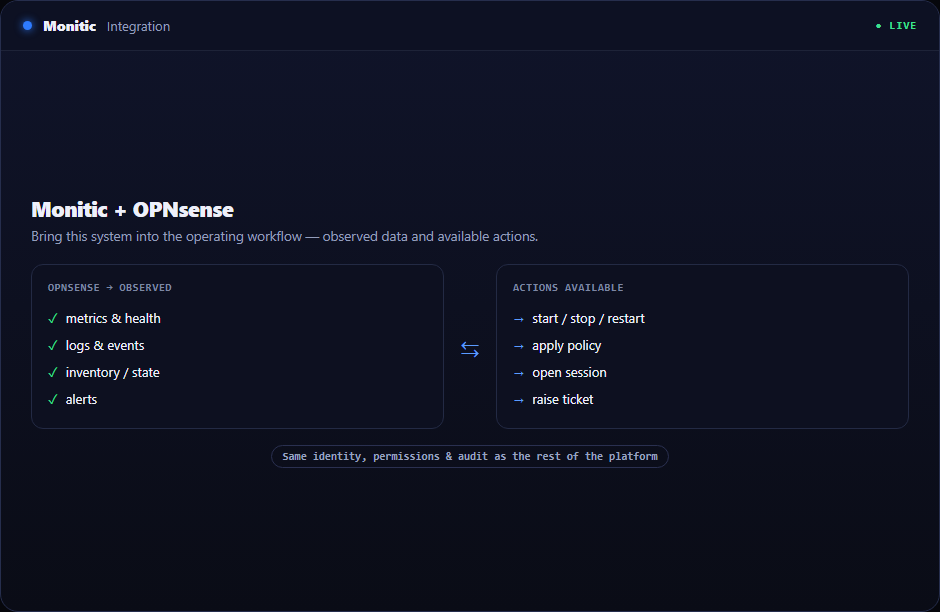This screenshot has height=612, width=940.
Task: Choose the 'apply policy' action
Action: pos(567,345)
